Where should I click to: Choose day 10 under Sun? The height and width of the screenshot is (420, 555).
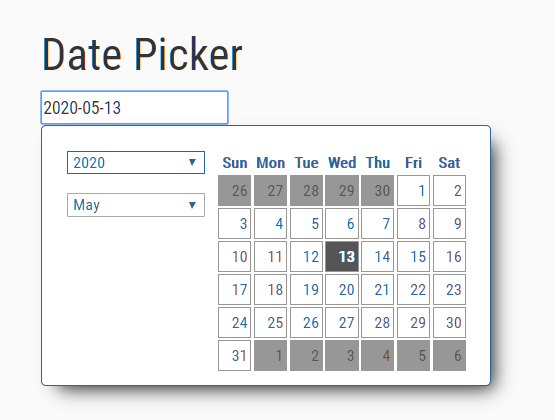click(x=234, y=257)
